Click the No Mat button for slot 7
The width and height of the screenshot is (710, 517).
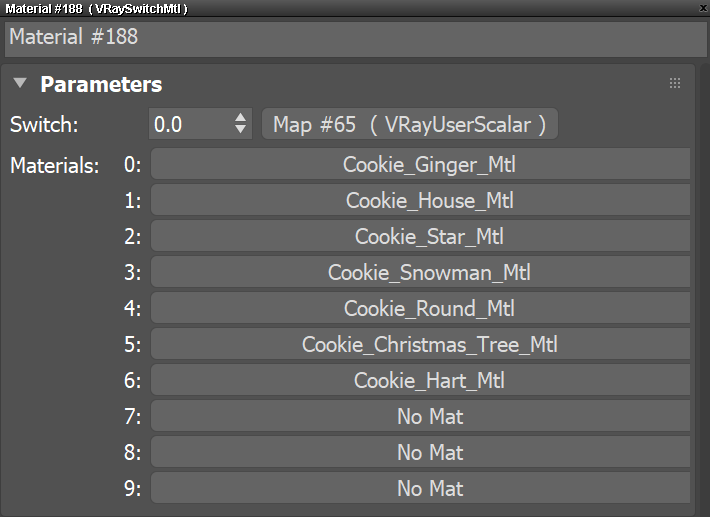(420, 416)
